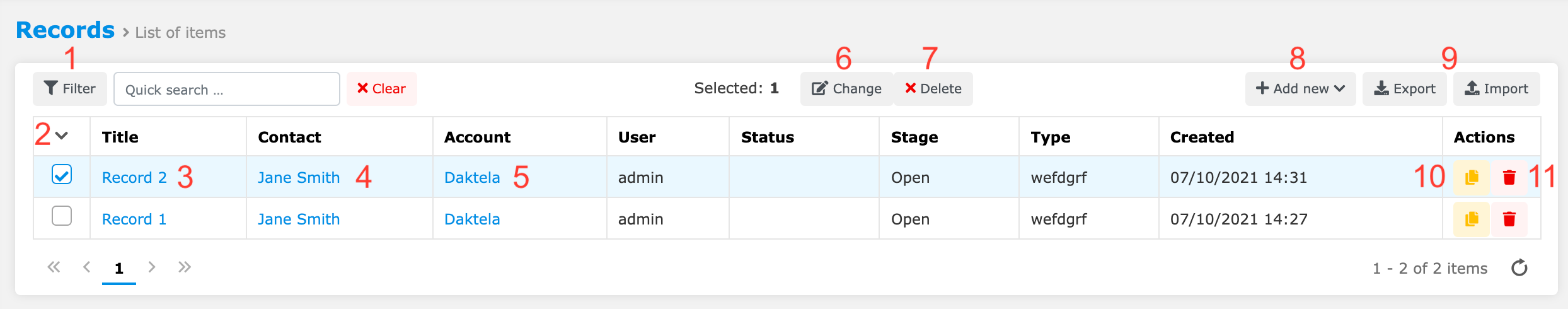This screenshot has width=1568, height=309.
Task: Open the Add new dropdown
Action: (x=1300, y=89)
